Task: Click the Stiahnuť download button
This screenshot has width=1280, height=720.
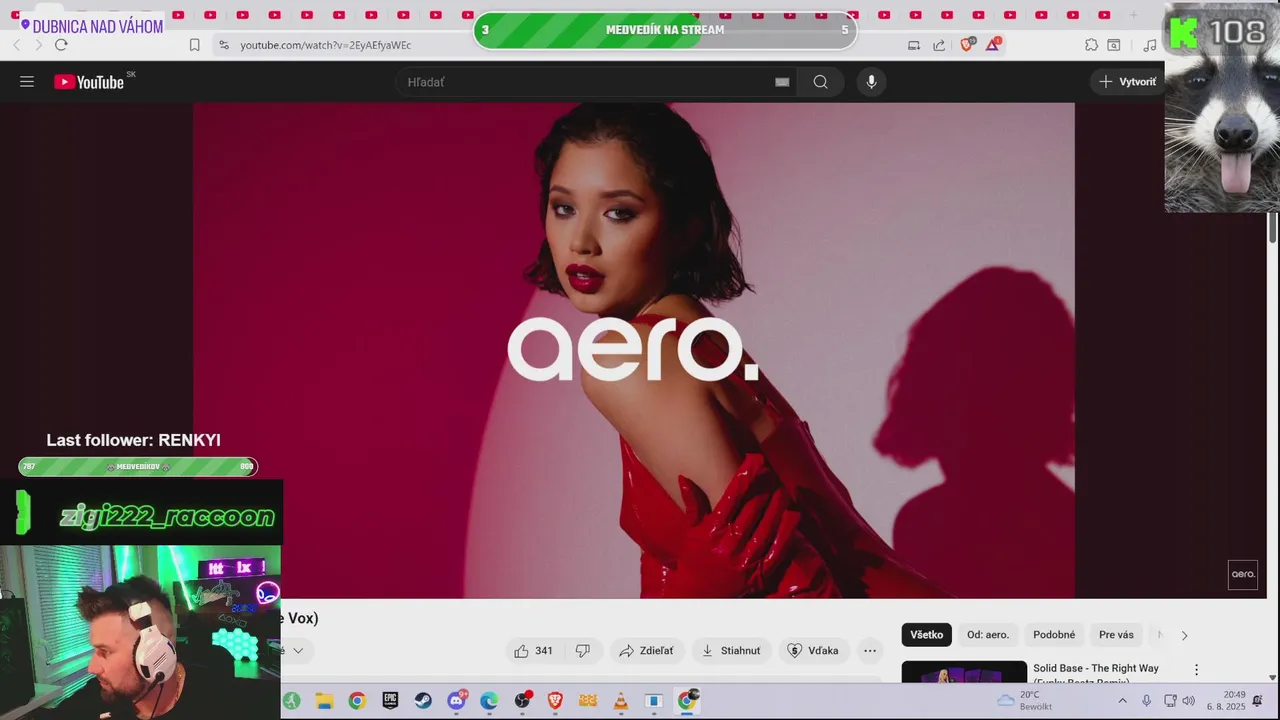Action: tap(731, 651)
